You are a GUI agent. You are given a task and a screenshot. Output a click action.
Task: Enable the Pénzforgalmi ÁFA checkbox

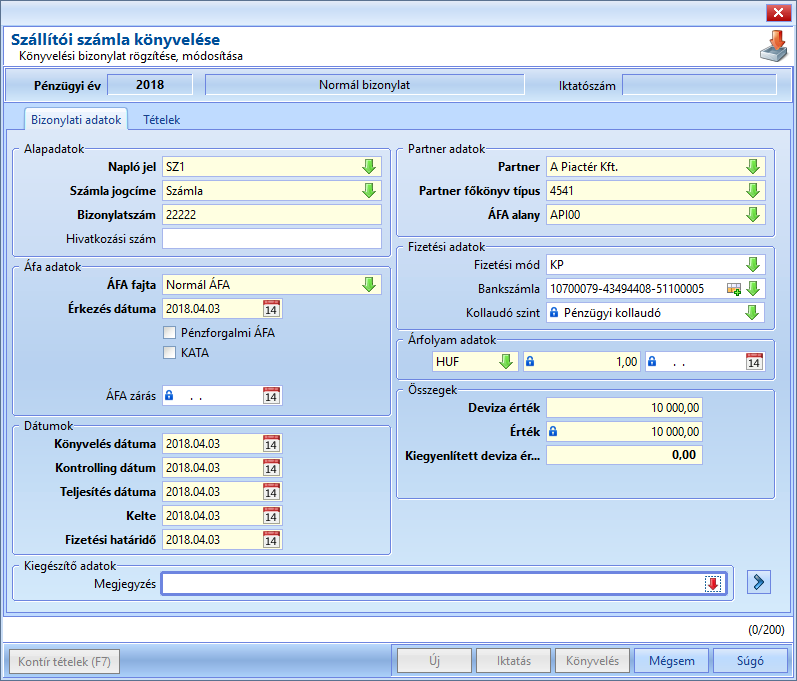pyautogui.click(x=169, y=333)
